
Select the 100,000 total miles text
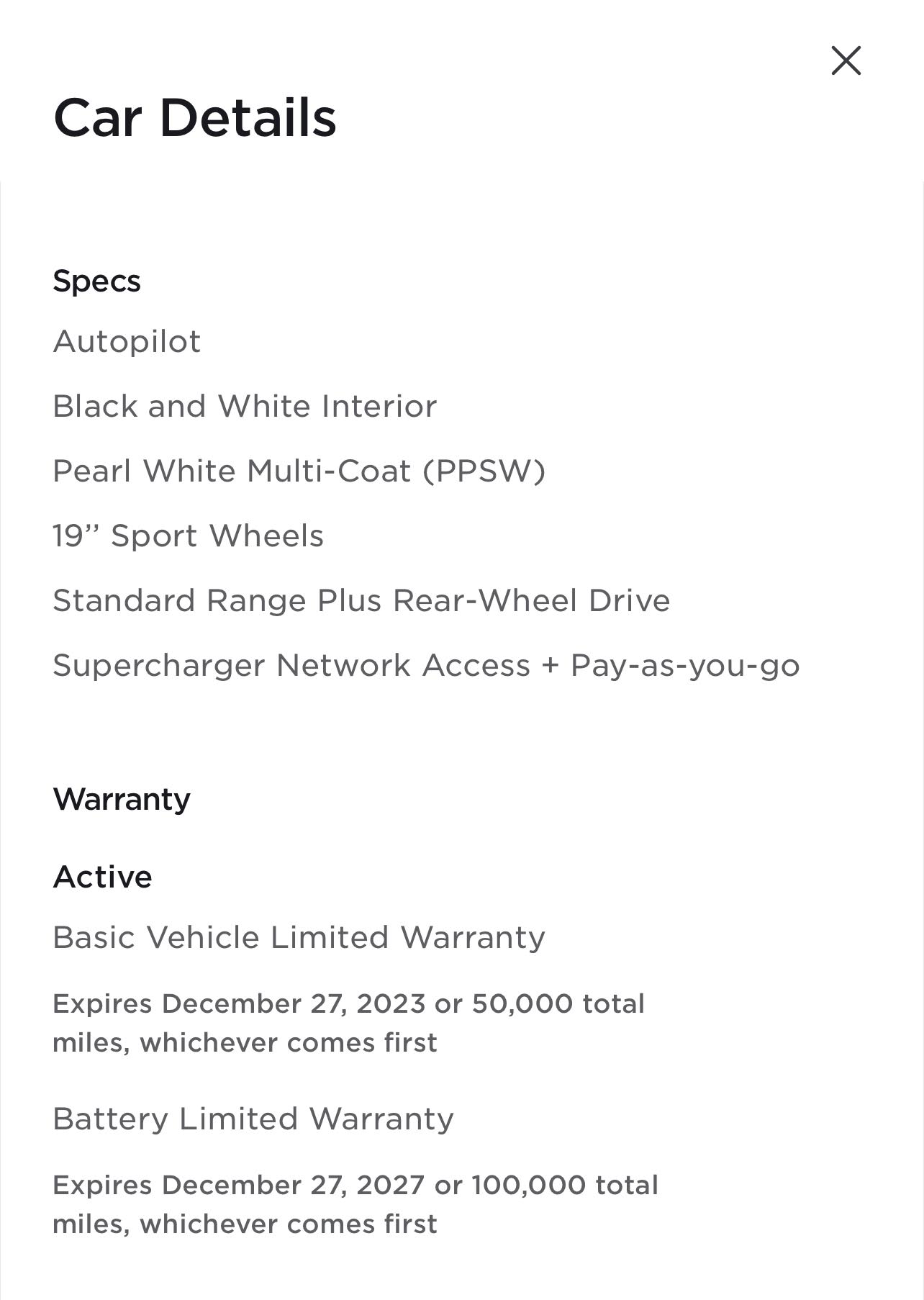tap(565, 1185)
